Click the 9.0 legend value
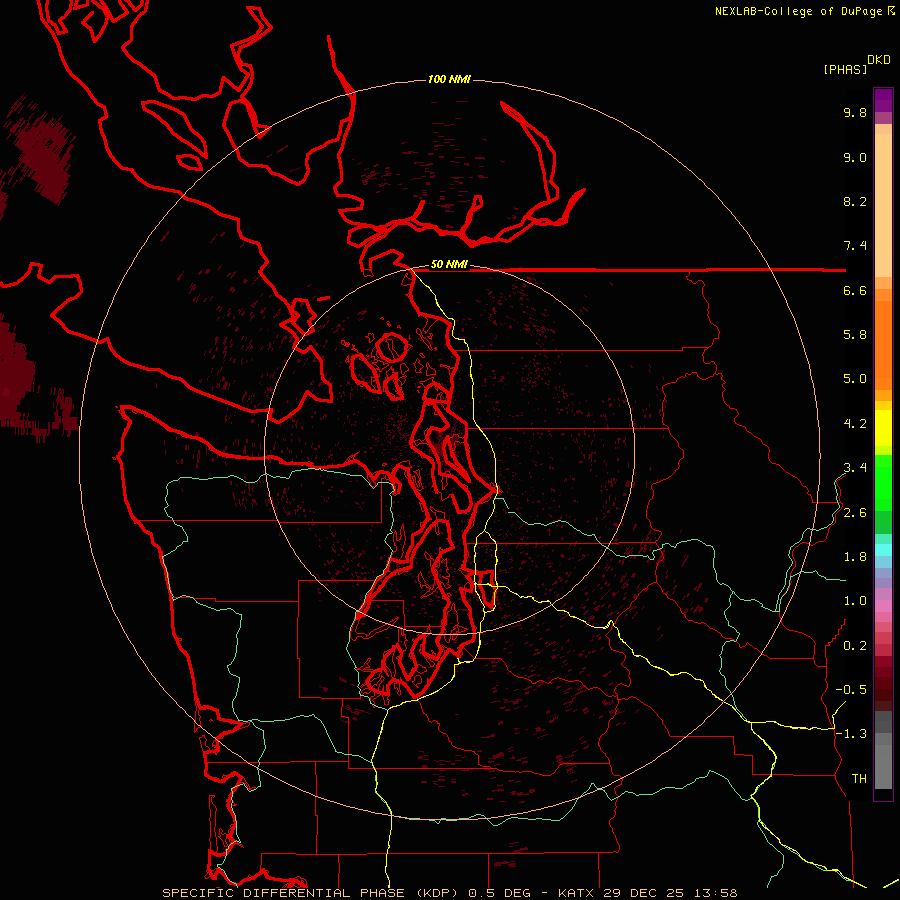 click(855, 157)
